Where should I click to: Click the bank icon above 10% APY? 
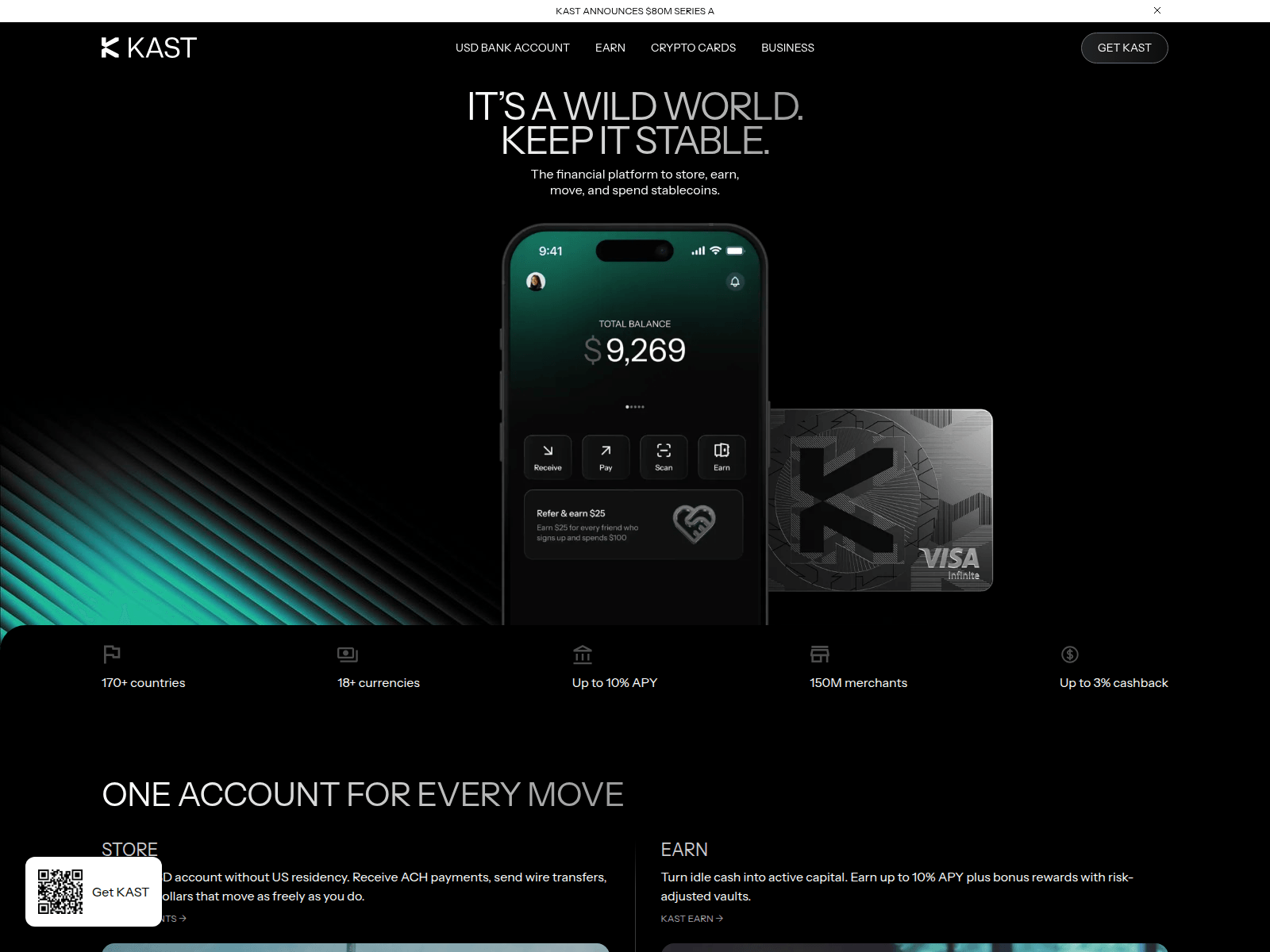[583, 654]
